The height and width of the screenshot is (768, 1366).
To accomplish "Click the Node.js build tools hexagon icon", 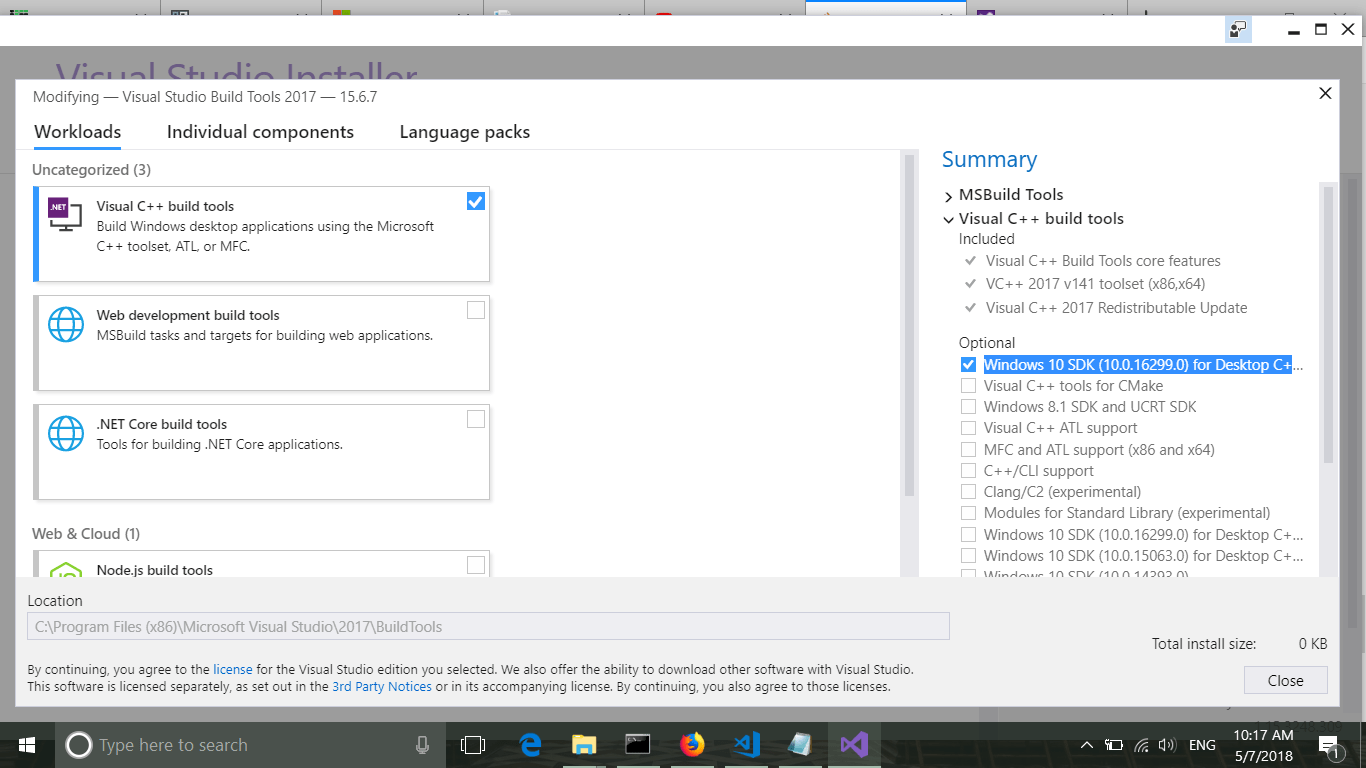I will click(66, 569).
